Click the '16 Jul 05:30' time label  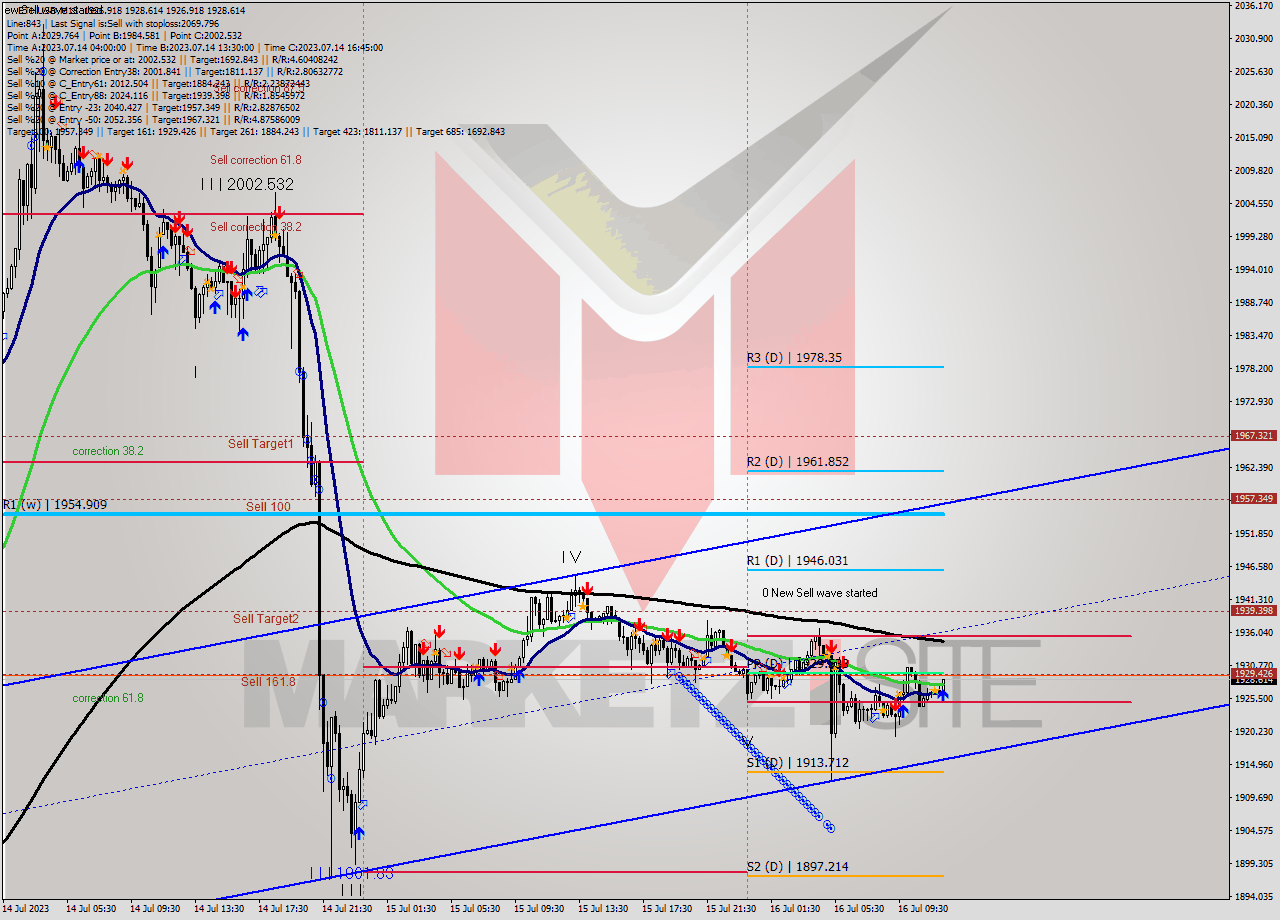pos(859,909)
